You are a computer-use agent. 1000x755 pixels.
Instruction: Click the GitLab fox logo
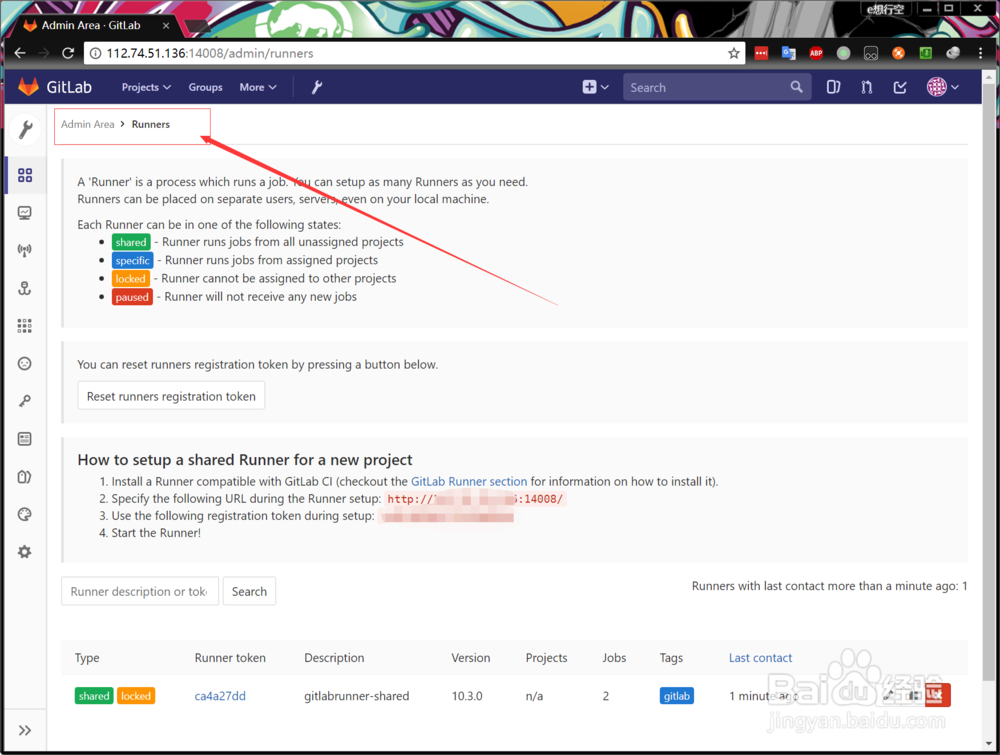[28, 87]
